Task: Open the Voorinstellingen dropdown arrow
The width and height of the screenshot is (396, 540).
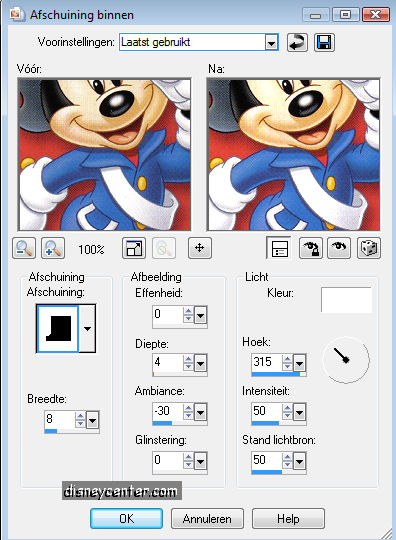Action: click(271, 43)
